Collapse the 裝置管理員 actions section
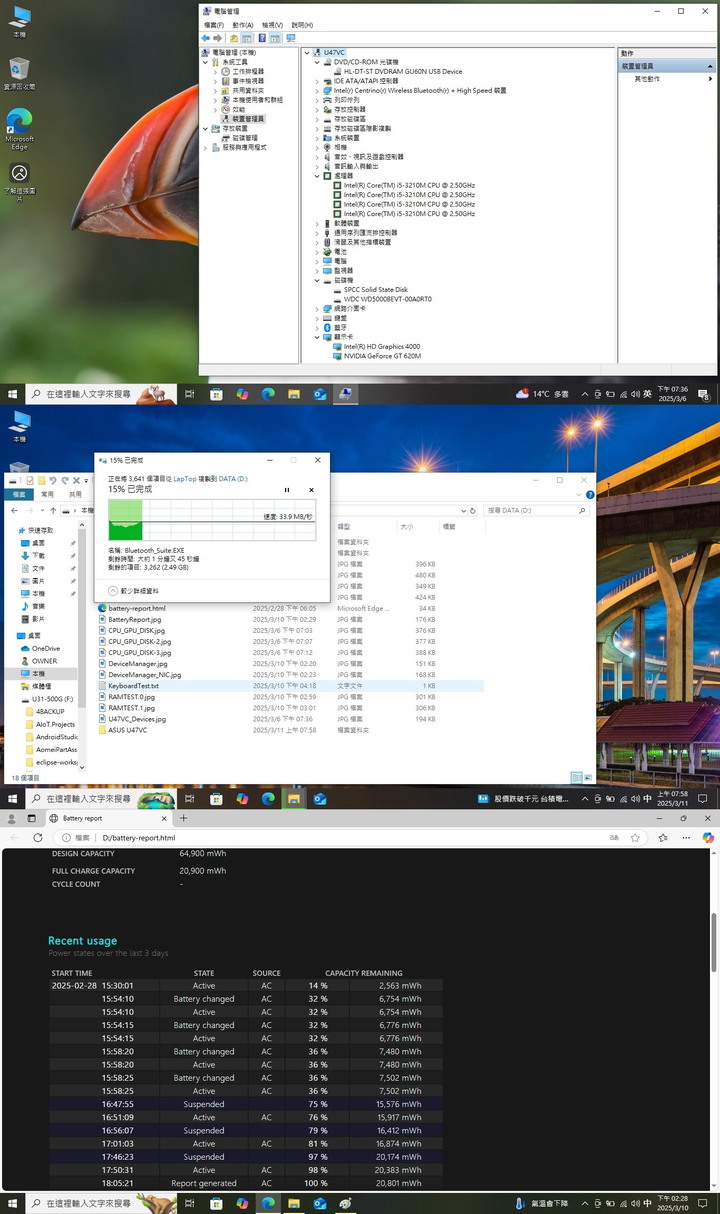Viewport: 720px width, 1214px height. [x=710, y=66]
